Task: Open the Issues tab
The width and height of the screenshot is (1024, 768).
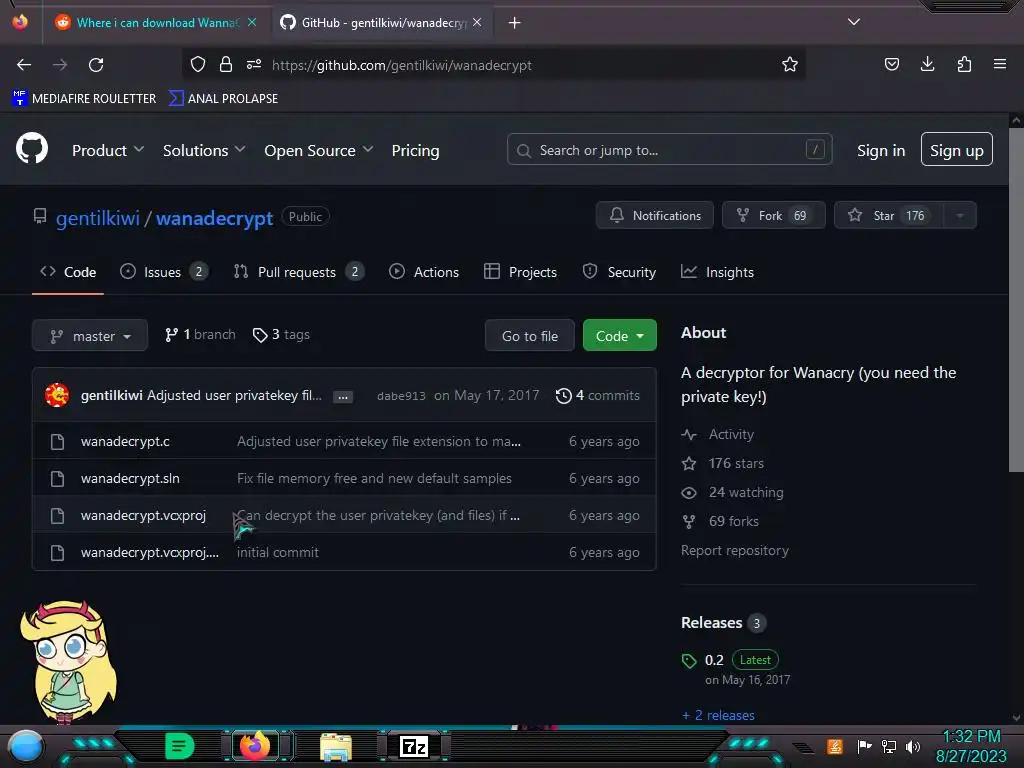Action: [x=164, y=272]
